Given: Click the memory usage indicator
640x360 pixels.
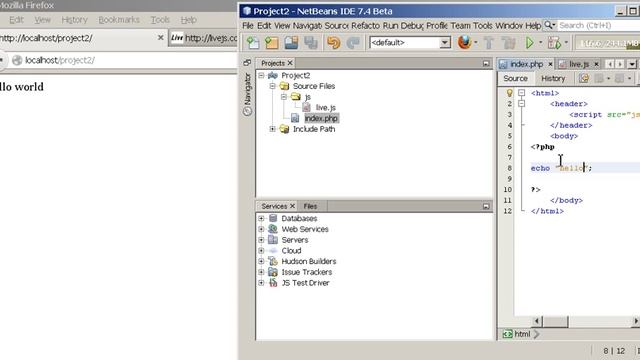Looking at the screenshot, I should [x=608, y=42].
